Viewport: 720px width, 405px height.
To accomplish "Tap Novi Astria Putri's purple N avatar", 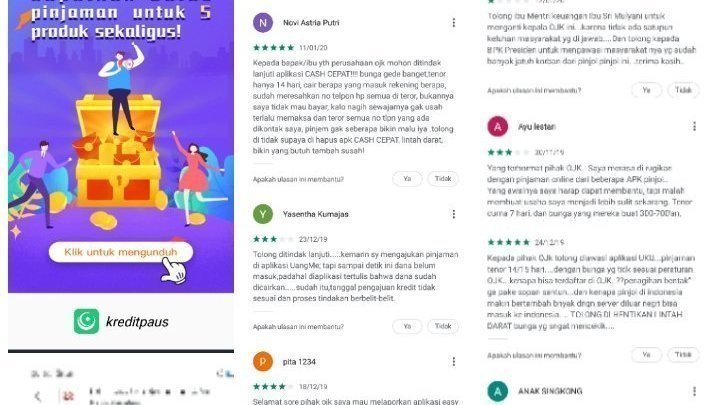I will [263, 22].
